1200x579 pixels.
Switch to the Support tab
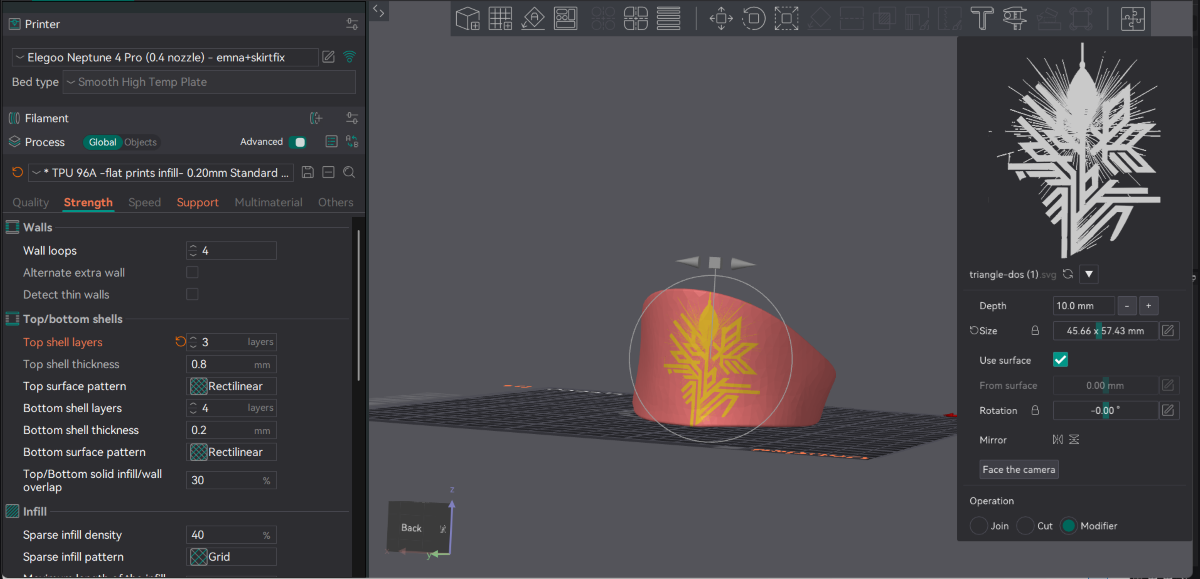(197, 202)
